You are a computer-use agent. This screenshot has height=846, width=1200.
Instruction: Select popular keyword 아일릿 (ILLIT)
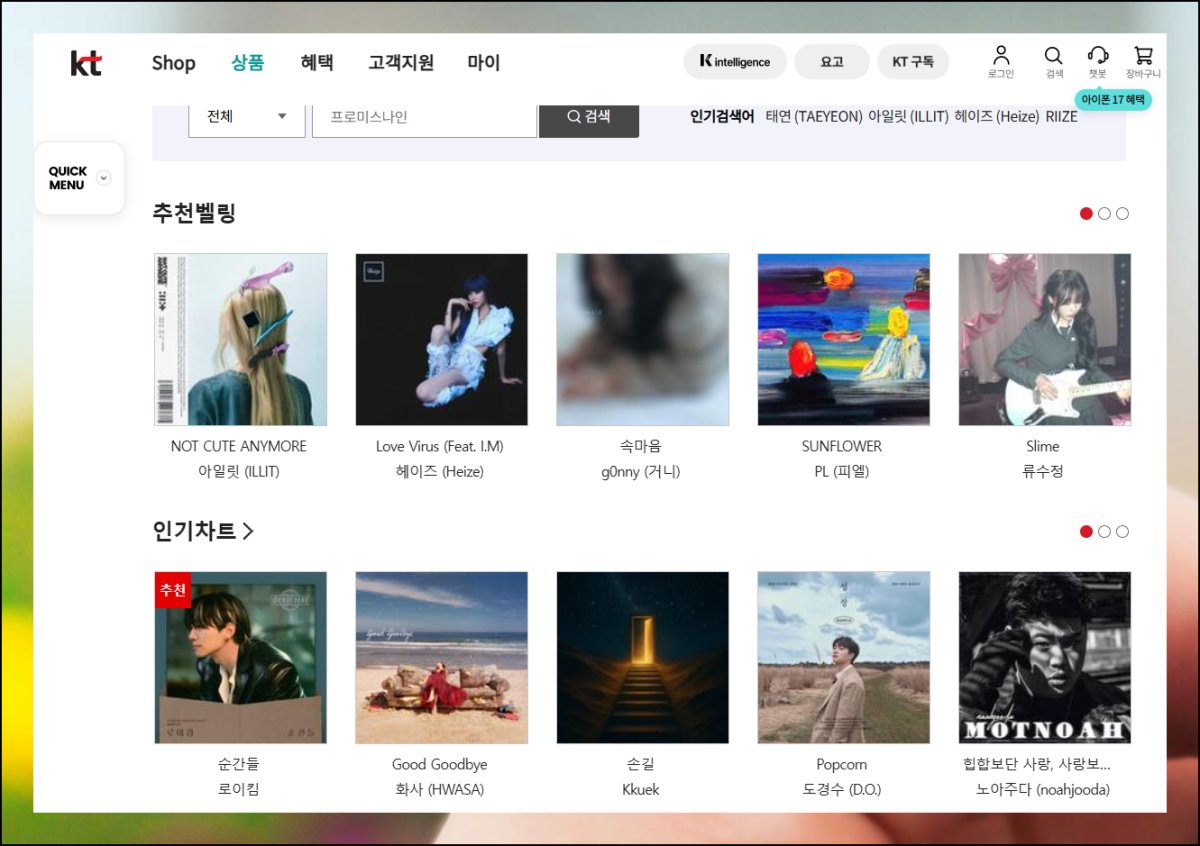(908, 117)
